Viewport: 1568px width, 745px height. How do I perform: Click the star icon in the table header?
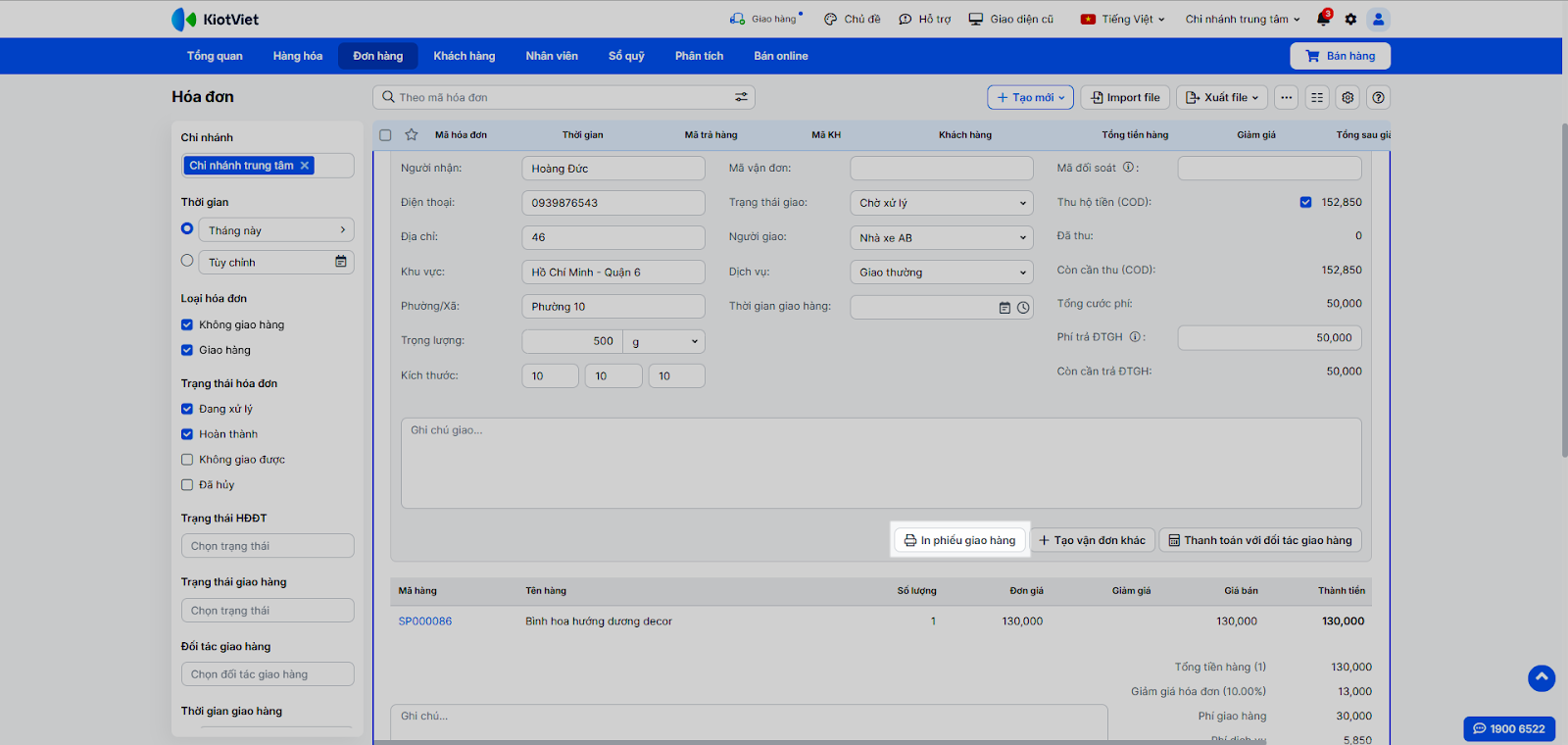point(412,134)
